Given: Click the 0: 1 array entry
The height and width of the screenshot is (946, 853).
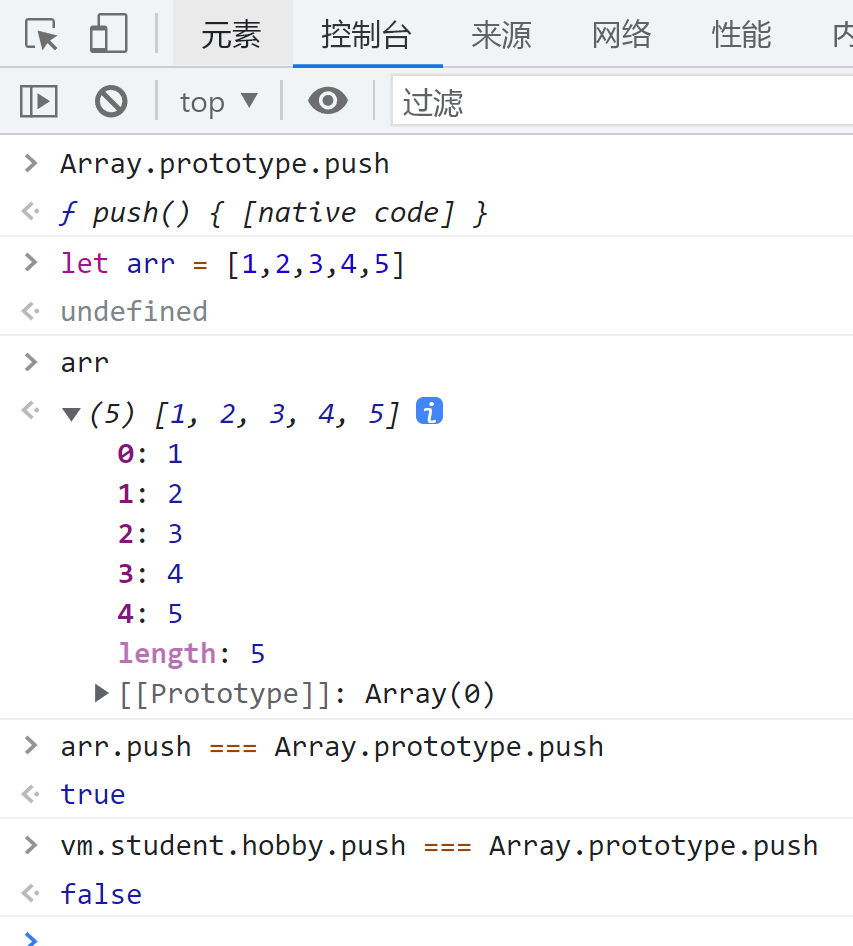Looking at the screenshot, I should coord(151,454).
